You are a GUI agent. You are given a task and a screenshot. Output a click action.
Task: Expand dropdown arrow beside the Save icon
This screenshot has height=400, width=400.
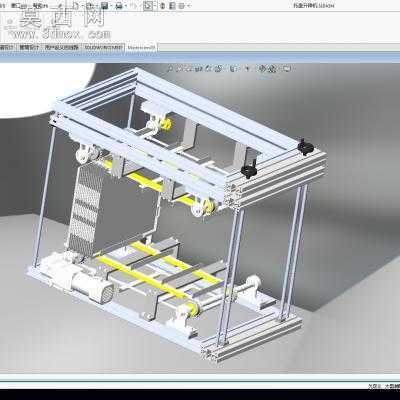pyautogui.click(x=111, y=6)
